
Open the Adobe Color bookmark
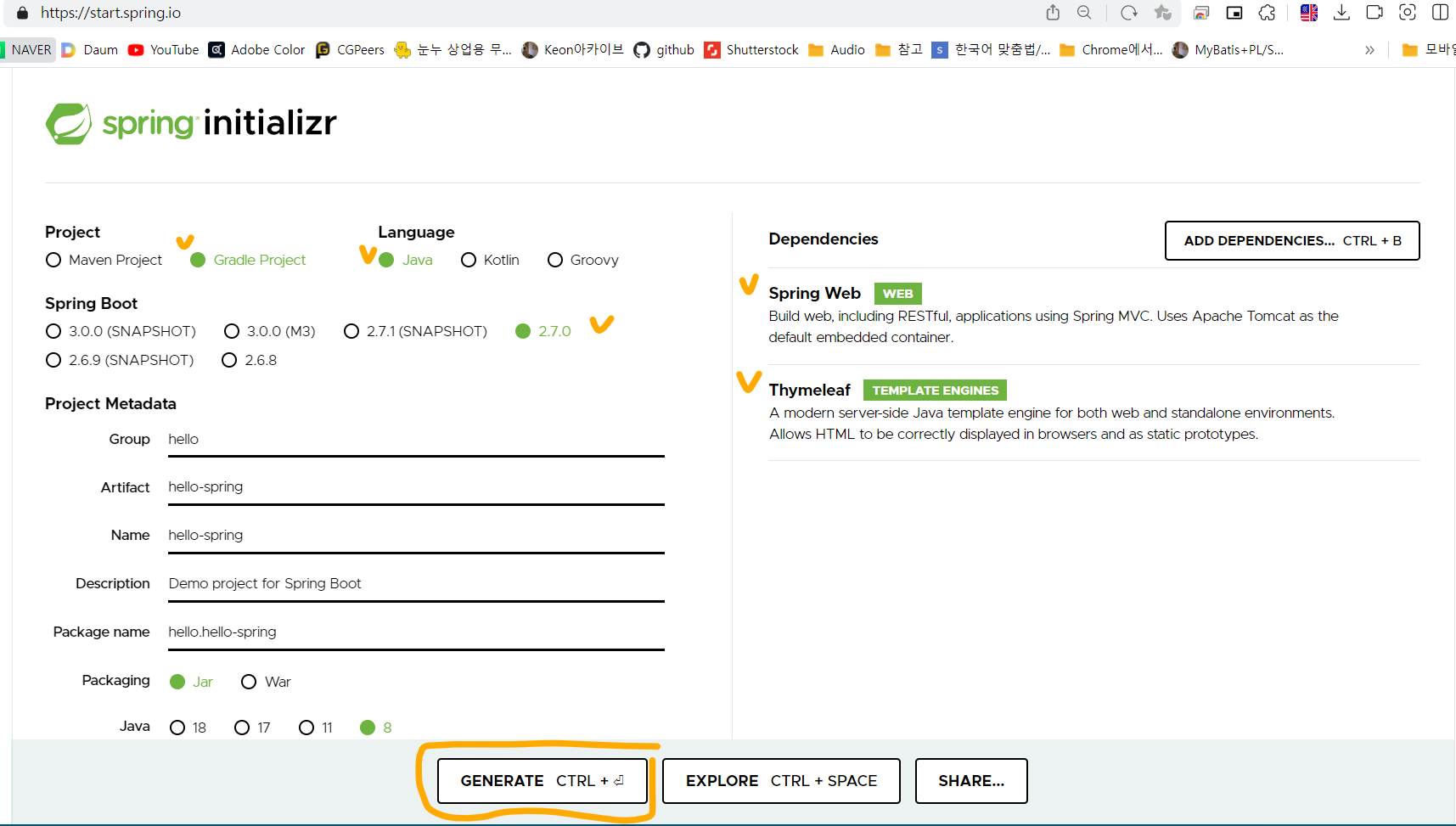coord(256,50)
